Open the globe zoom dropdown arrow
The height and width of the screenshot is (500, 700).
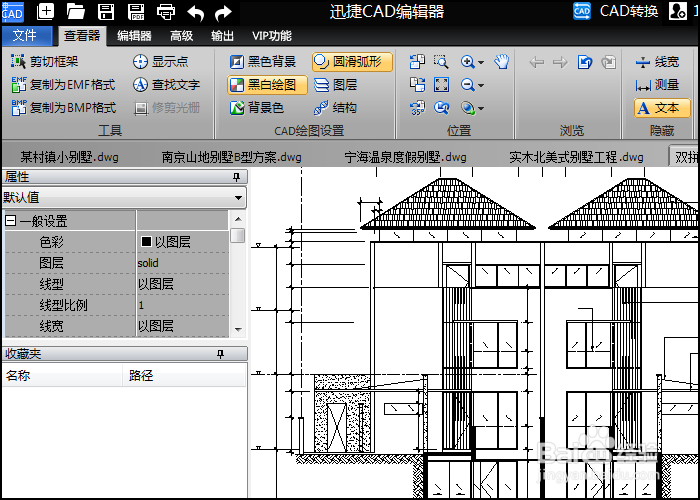481,108
